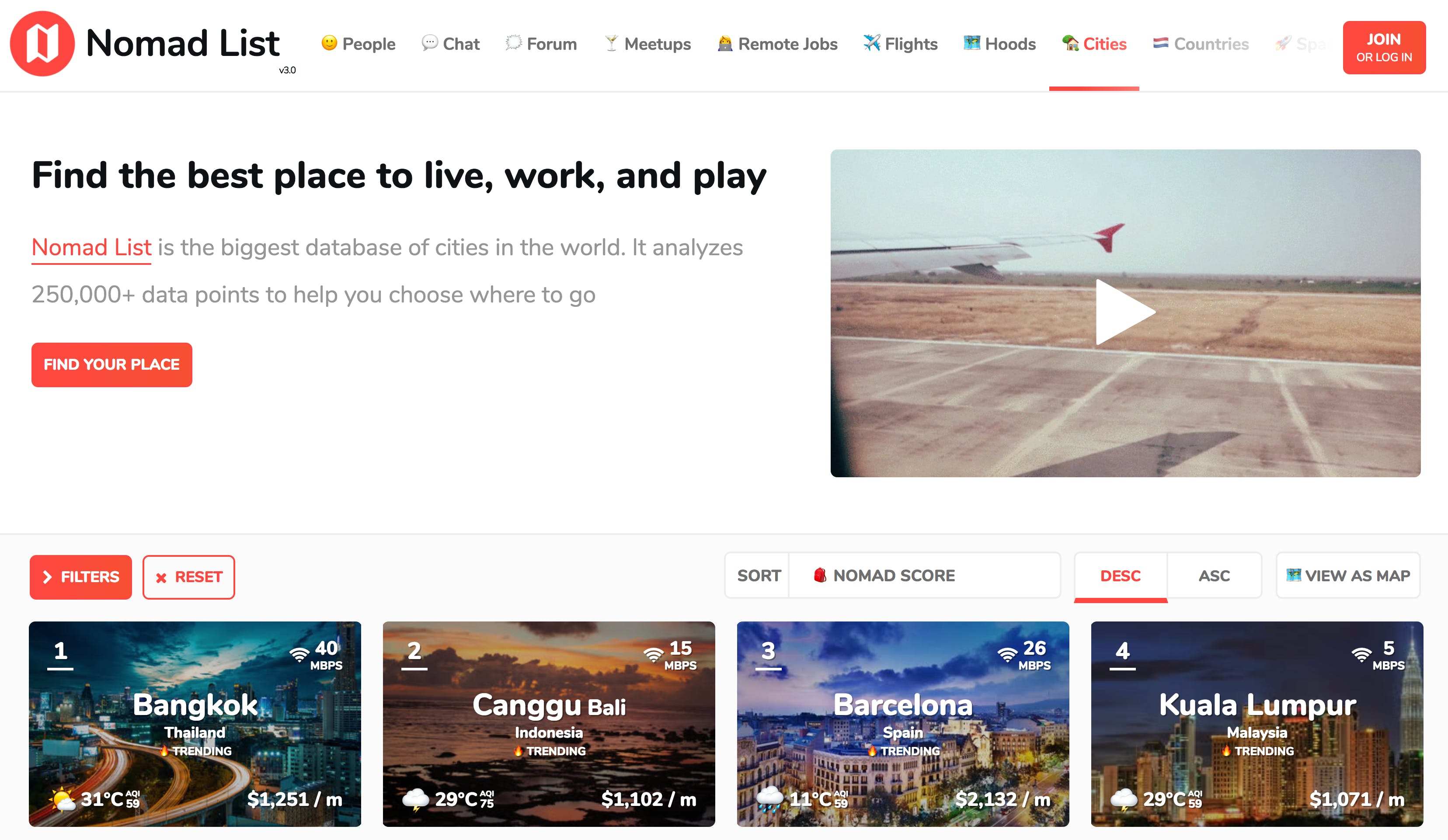Click the wifi icon on Barcelona card
This screenshot has width=1448, height=840.
click(x=1007, y=654)
